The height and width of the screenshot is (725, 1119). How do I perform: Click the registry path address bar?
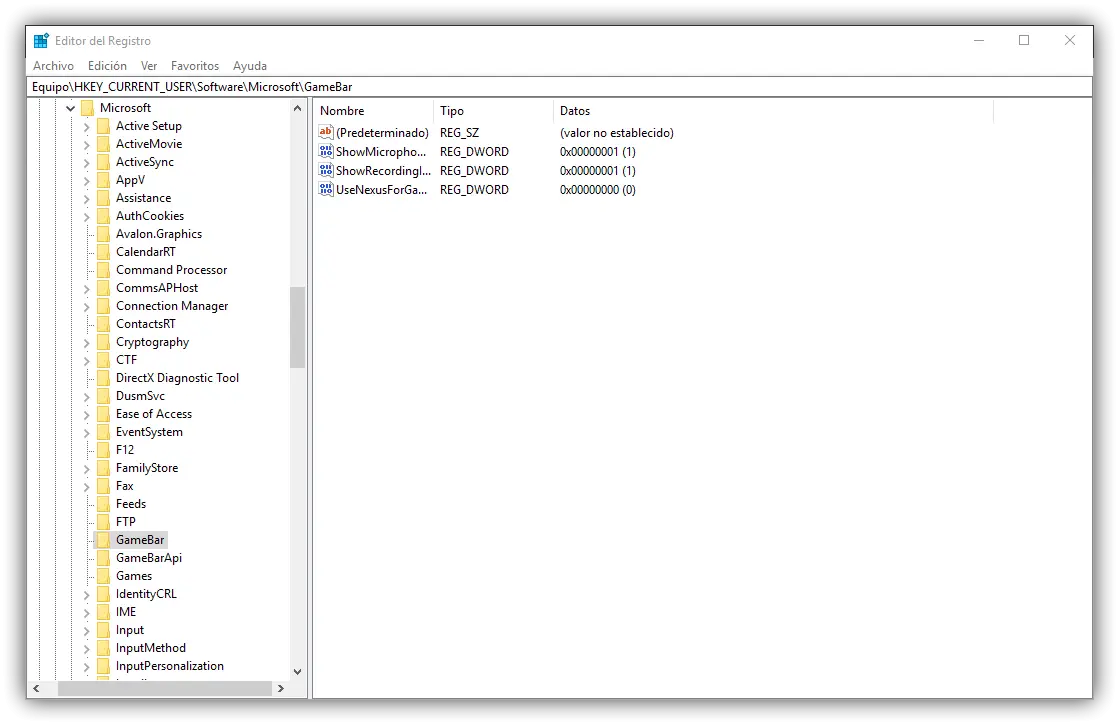coord(560,87)
